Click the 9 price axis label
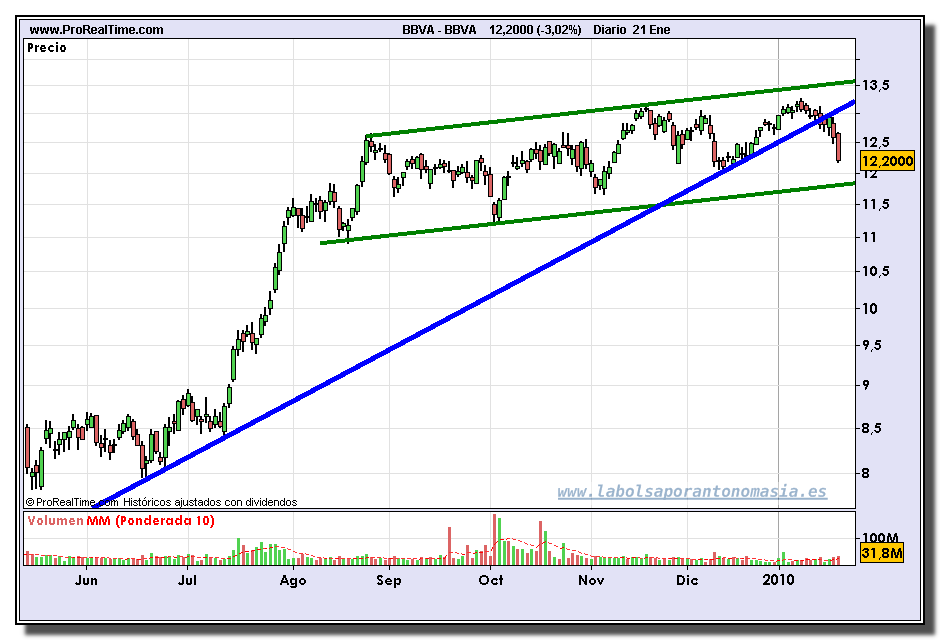 pyautogui.click(x=866, y=385)
